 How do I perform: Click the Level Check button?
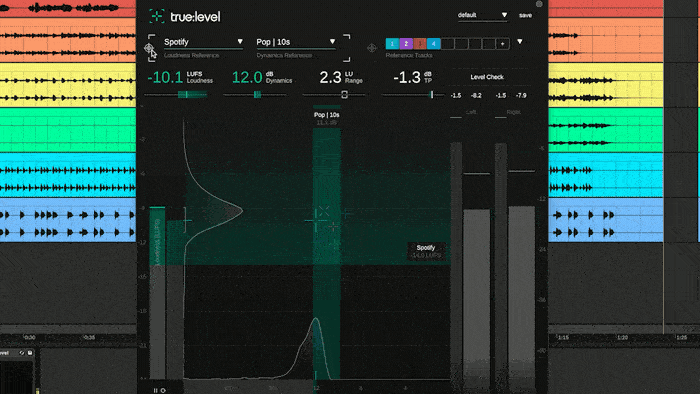[487, 77]
